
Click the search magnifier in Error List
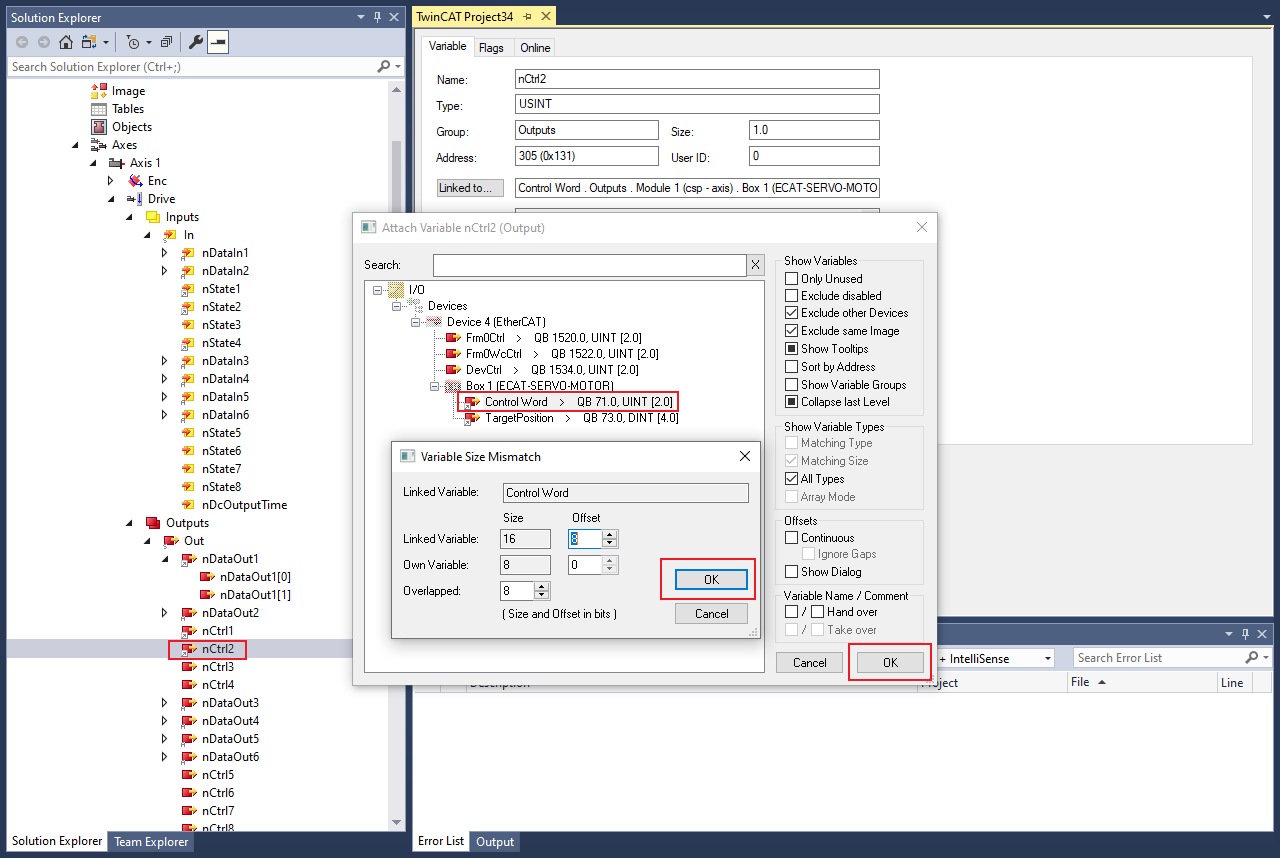pyautogui.click(x=1251, y=658)
